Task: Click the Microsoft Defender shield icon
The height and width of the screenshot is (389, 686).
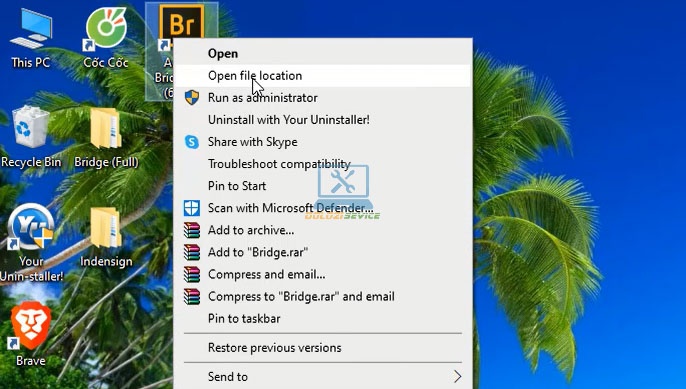Action: coord(192,208)
